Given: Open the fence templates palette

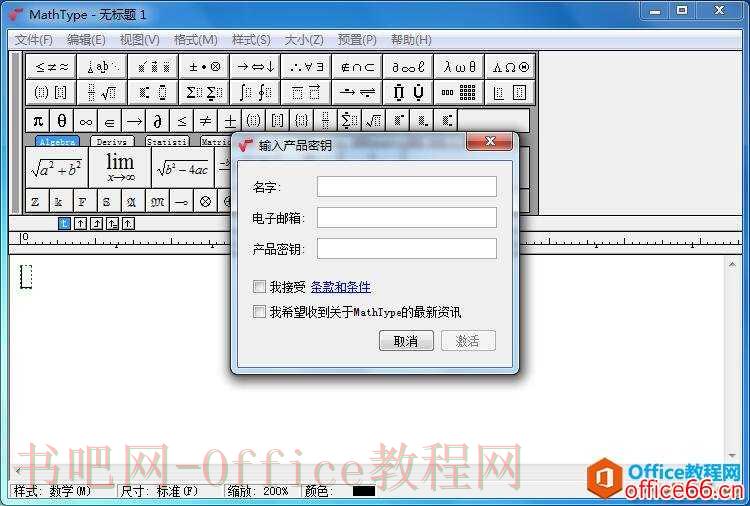Looking at the screenshot, I should (x=51, y=92).
